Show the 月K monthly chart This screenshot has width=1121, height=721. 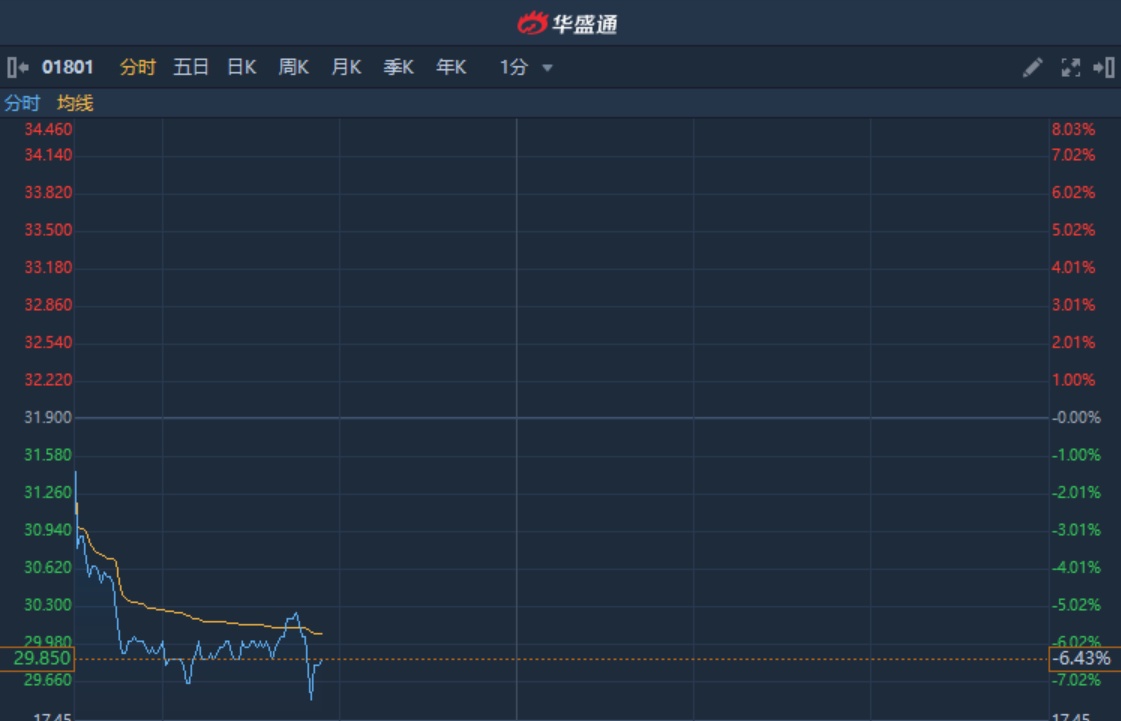pyautogui.click(x=346, y=68)
